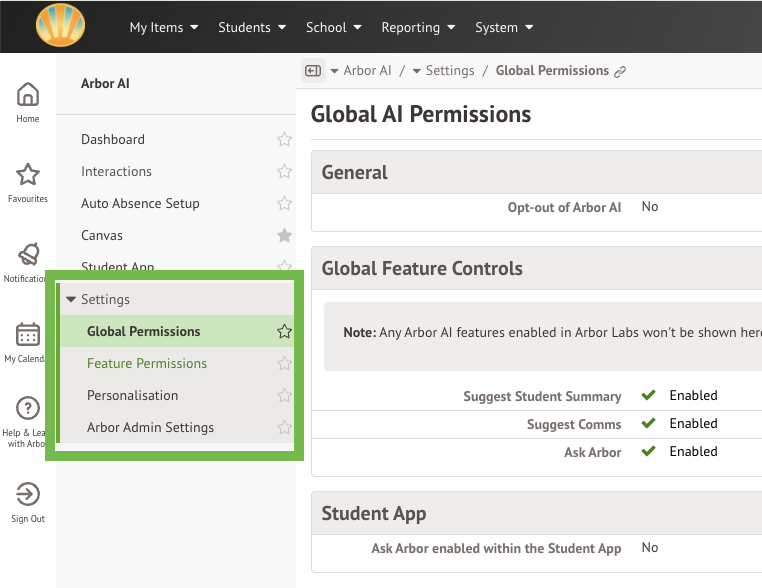
Task: Click Arbor AI in the breadcrumb
Action: tap(367, 71)
